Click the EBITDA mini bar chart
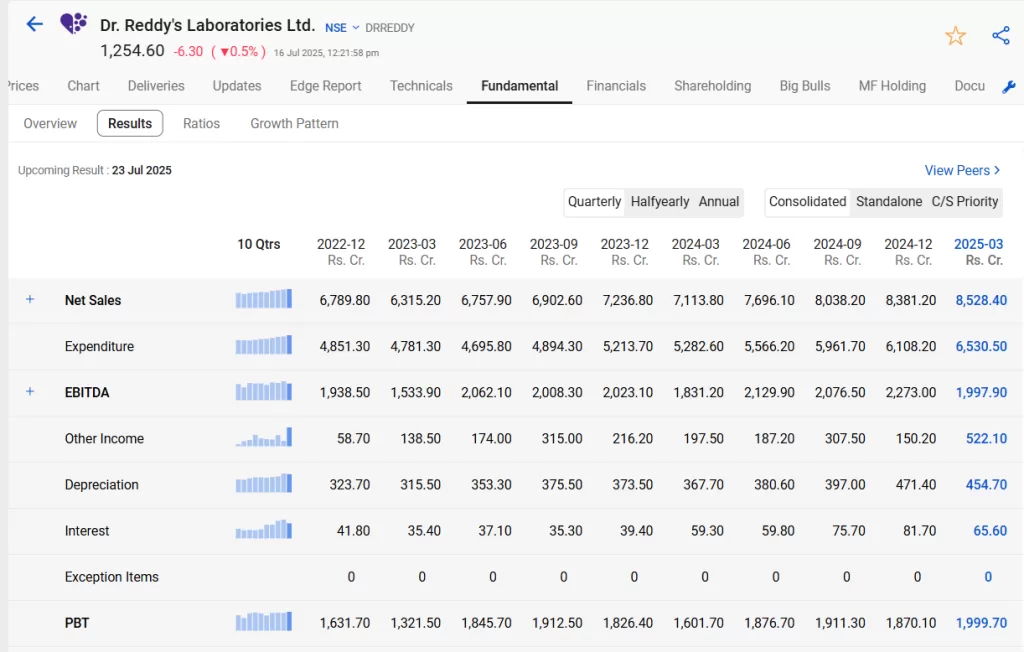Viewport: 1024px width, 652px height. tap(264, 391)
